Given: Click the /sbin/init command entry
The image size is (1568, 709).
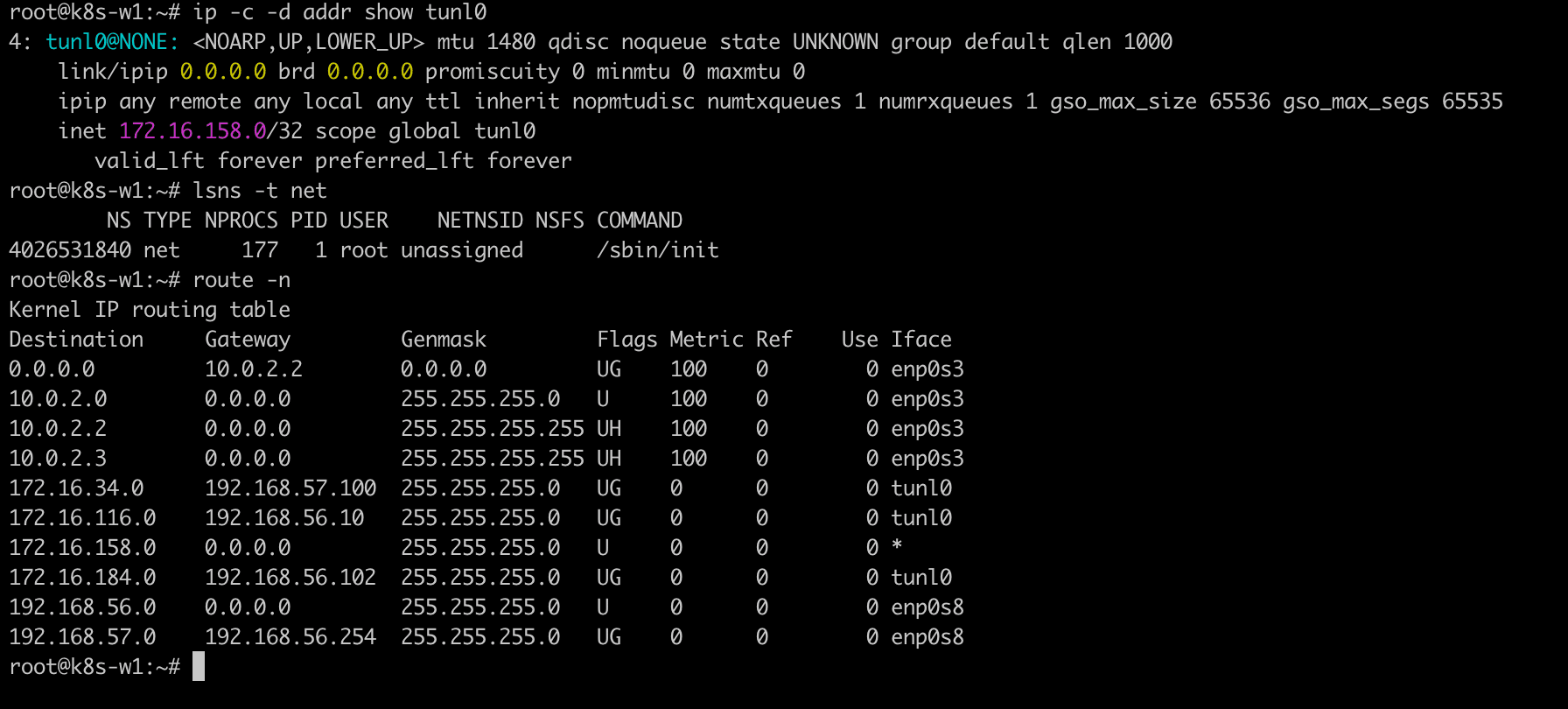Looking at the screenshot, I should coord(658,250).
